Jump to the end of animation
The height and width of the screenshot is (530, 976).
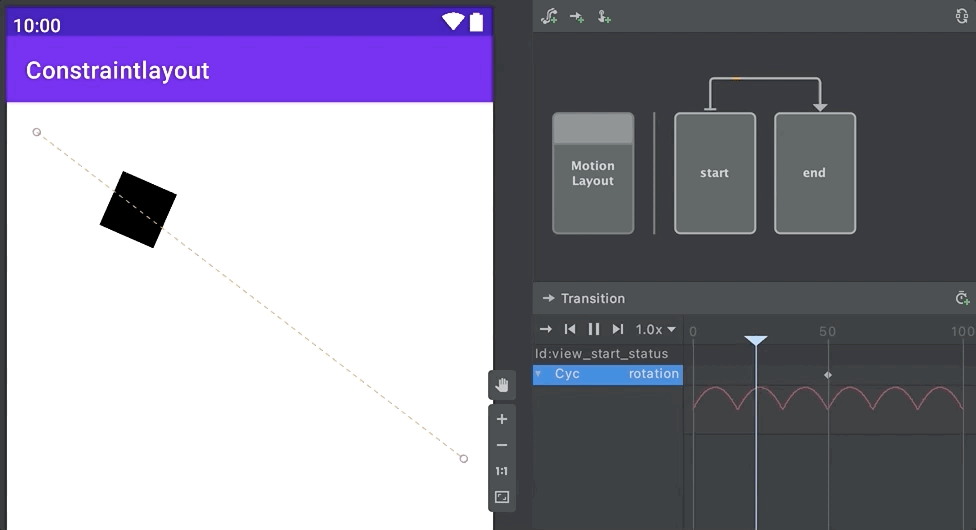tap(617, 329)
